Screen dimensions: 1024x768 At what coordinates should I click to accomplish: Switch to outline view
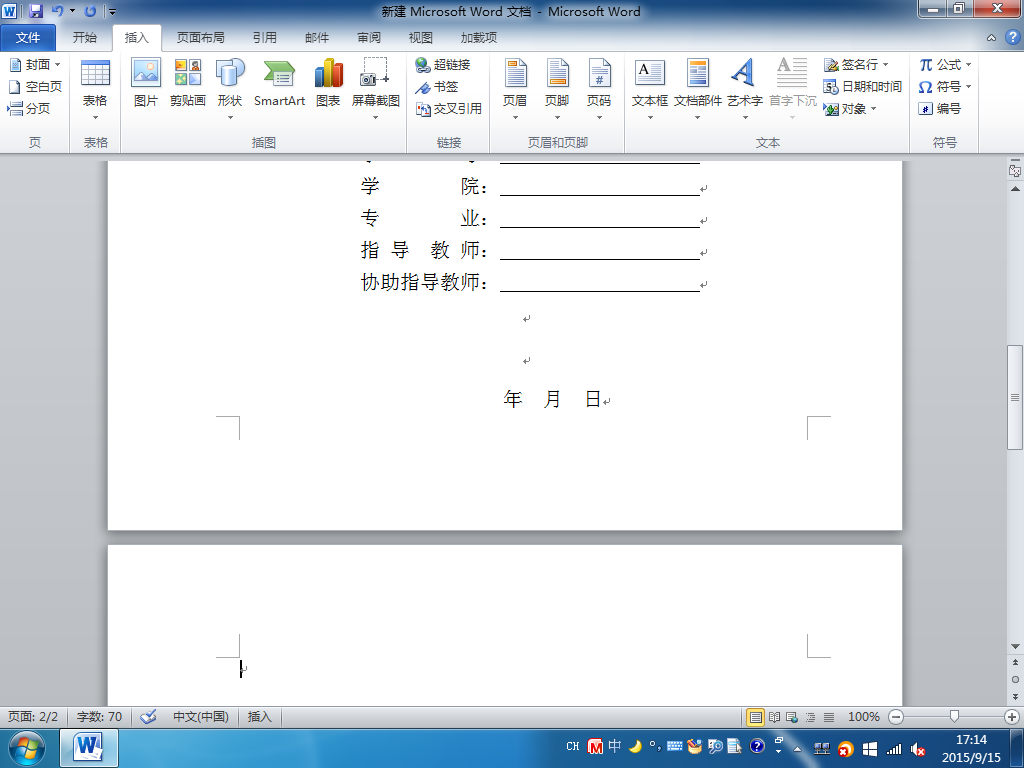[810, 717]
